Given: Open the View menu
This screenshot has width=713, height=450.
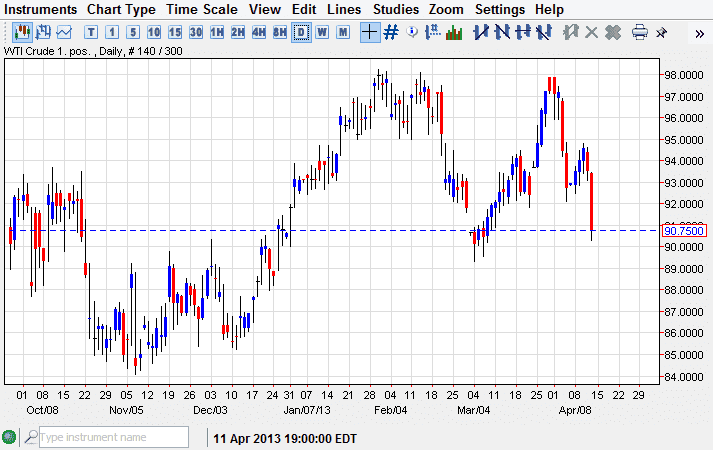Looking at the screenshot, I should (x=265, y=9).
